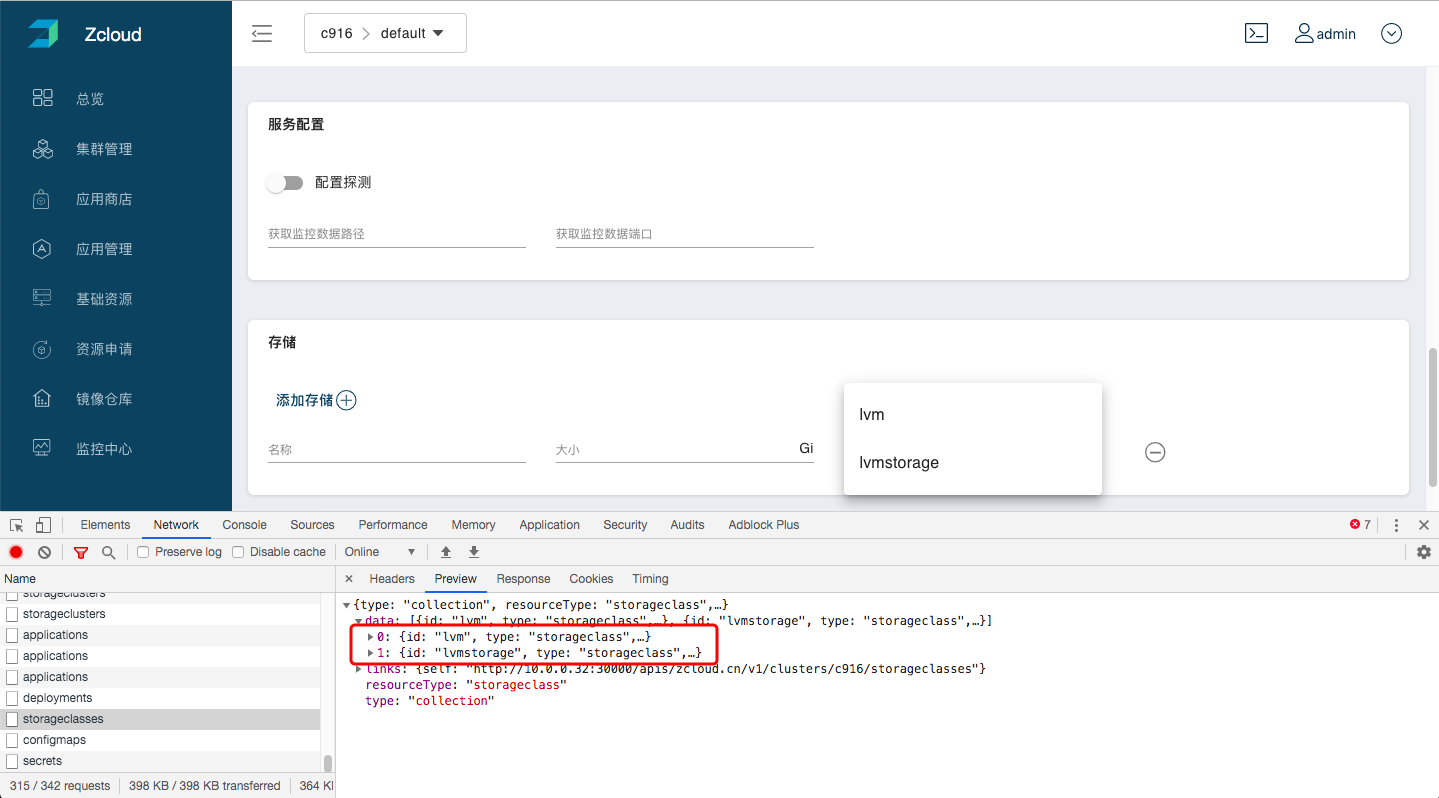Click the export HAR download icon

[x=474, y=552]
